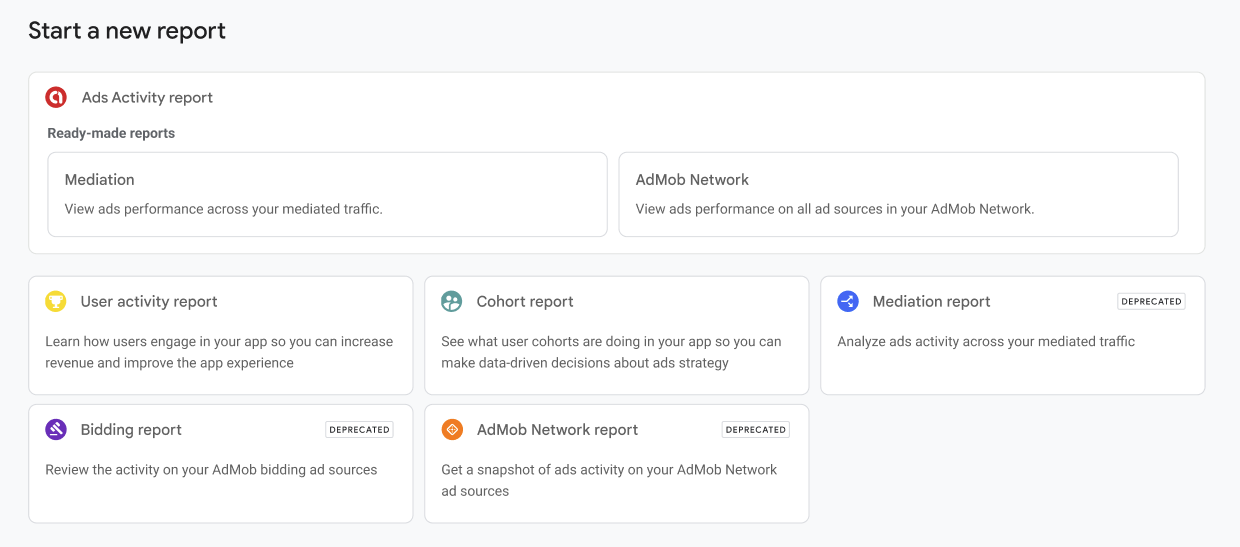Open the AdMob Network report title
The height and width of the screenshot is (547, 1240).
[x=557, y=429]
